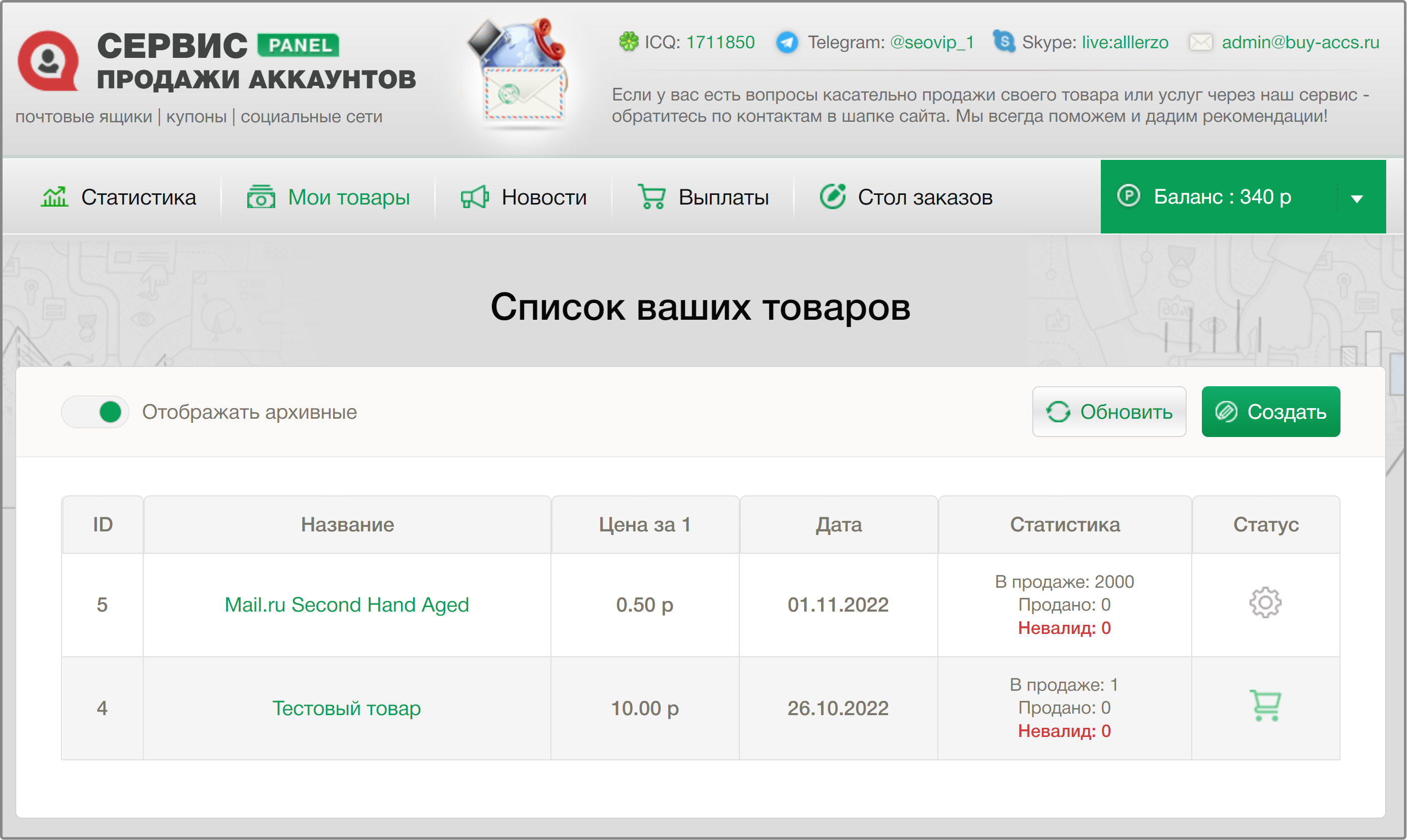This screenshot has height=840, width=1407.
Task: Click the Статистика chart icon
Action: pyautogui.click(x=54, y=197)
